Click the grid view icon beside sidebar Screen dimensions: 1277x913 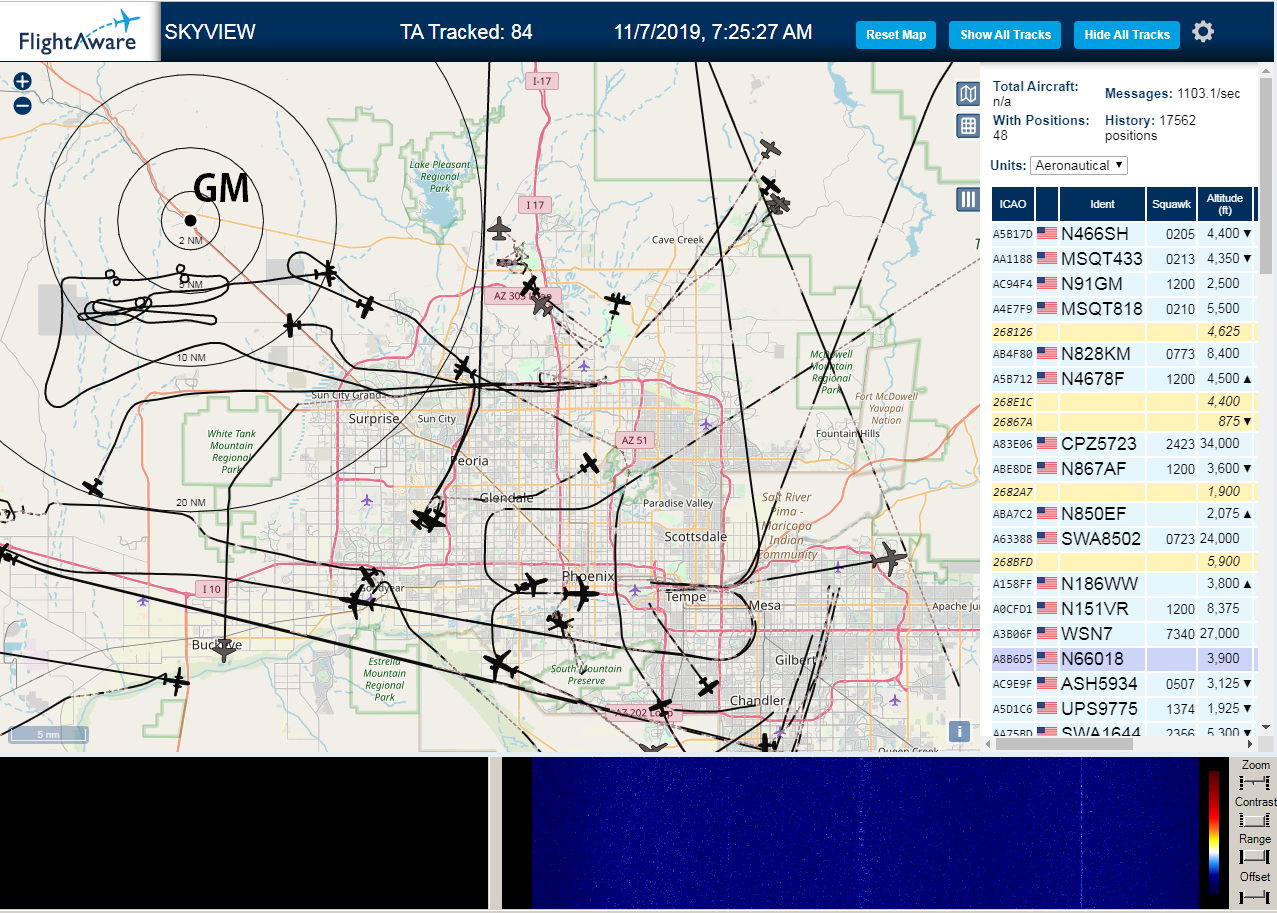(x=968, y=126)
